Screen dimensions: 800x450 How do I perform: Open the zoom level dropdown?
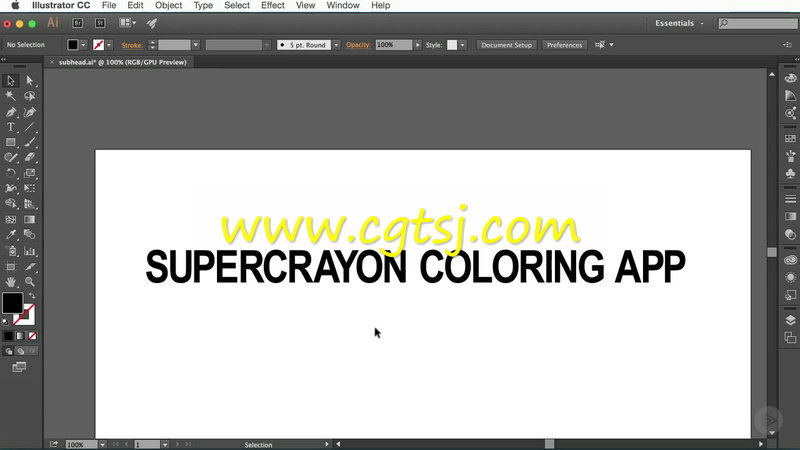103,445
